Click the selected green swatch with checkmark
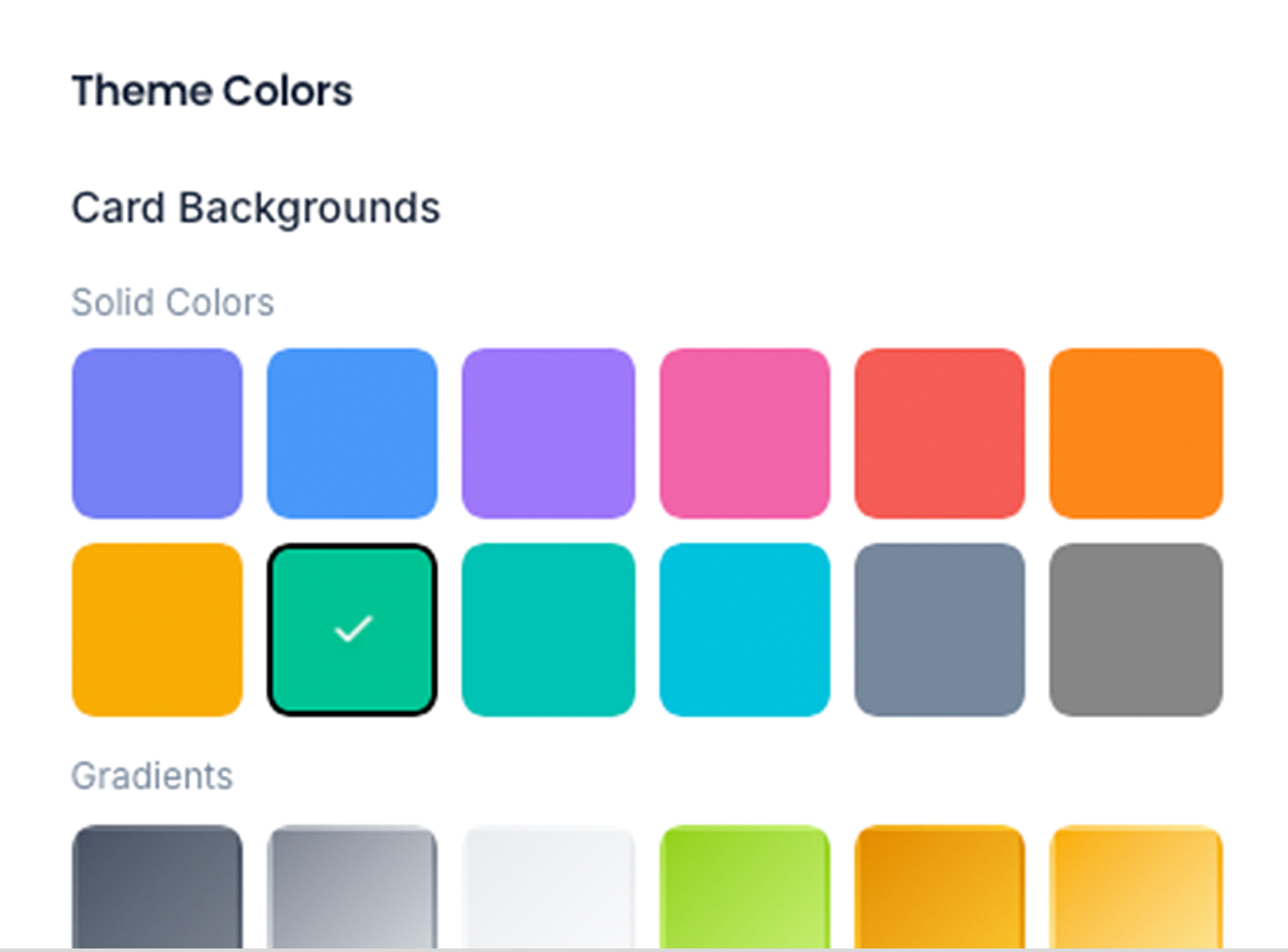The height and width of the screenshot is (952, 1288). (x=352, y=629)
